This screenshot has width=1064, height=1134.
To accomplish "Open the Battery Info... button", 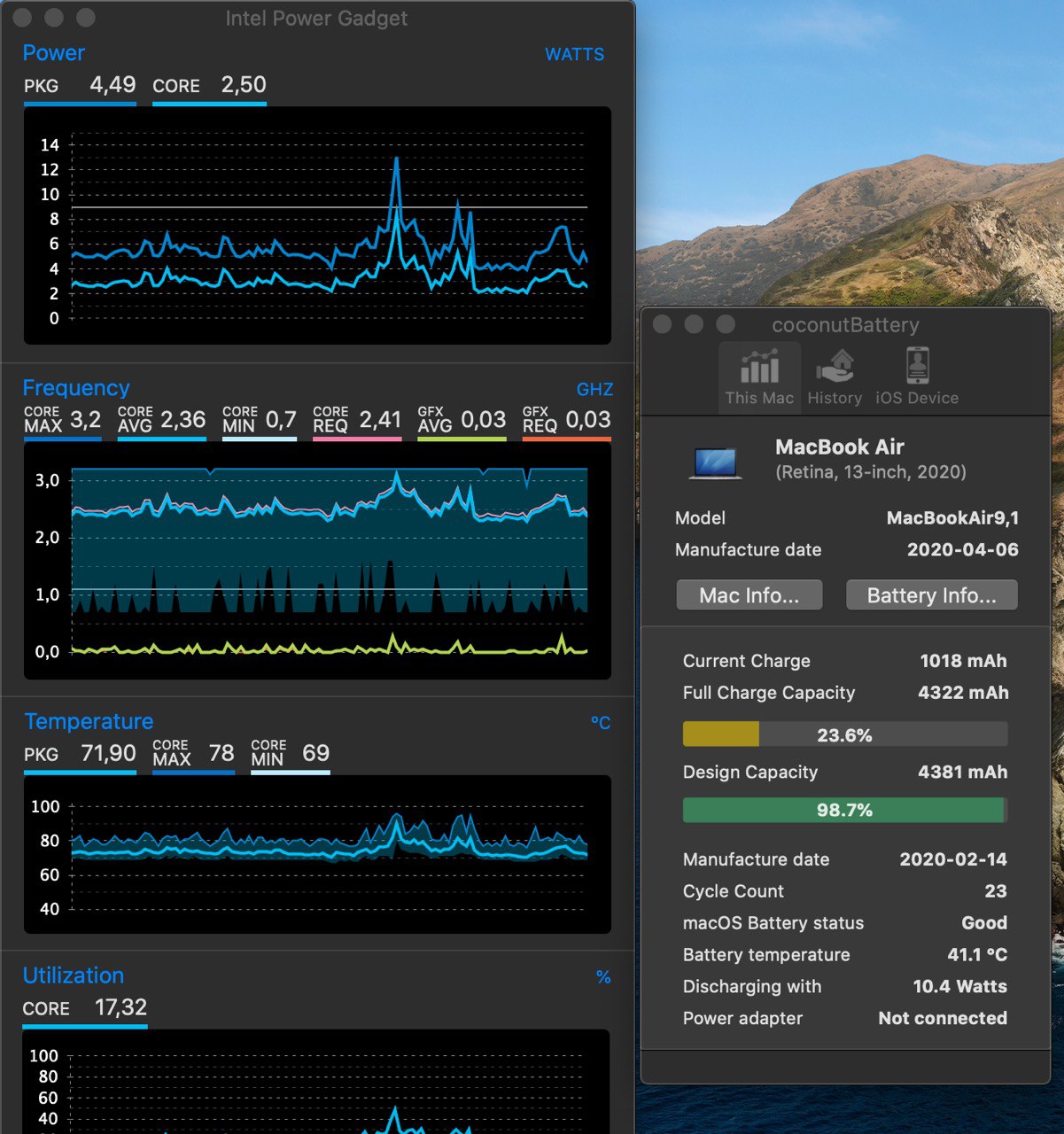I will coord(931,595).
